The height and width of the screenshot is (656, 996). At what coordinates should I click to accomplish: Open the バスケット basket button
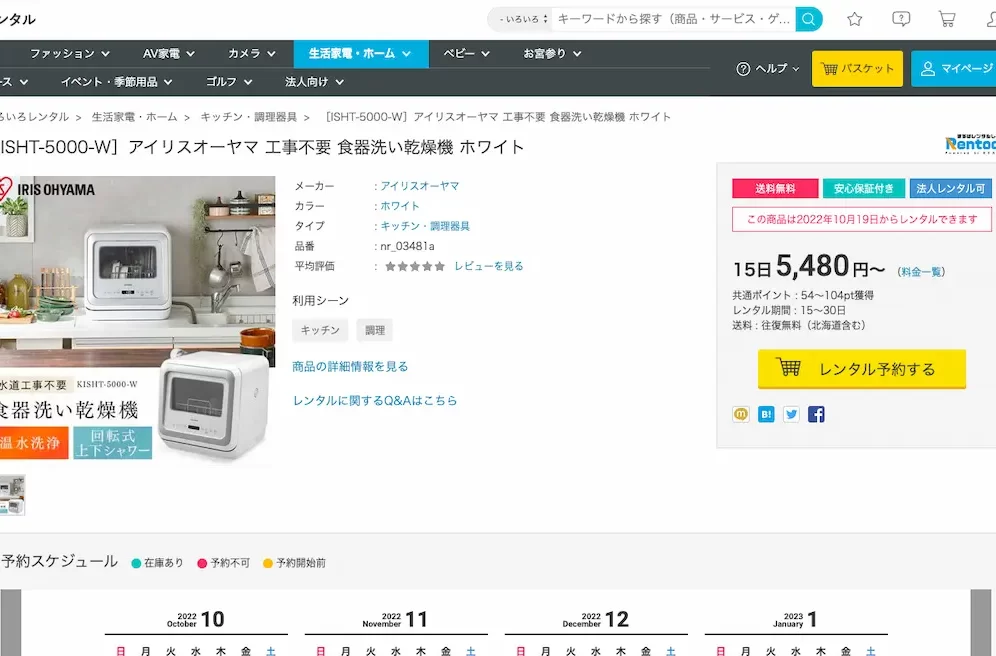857,69
